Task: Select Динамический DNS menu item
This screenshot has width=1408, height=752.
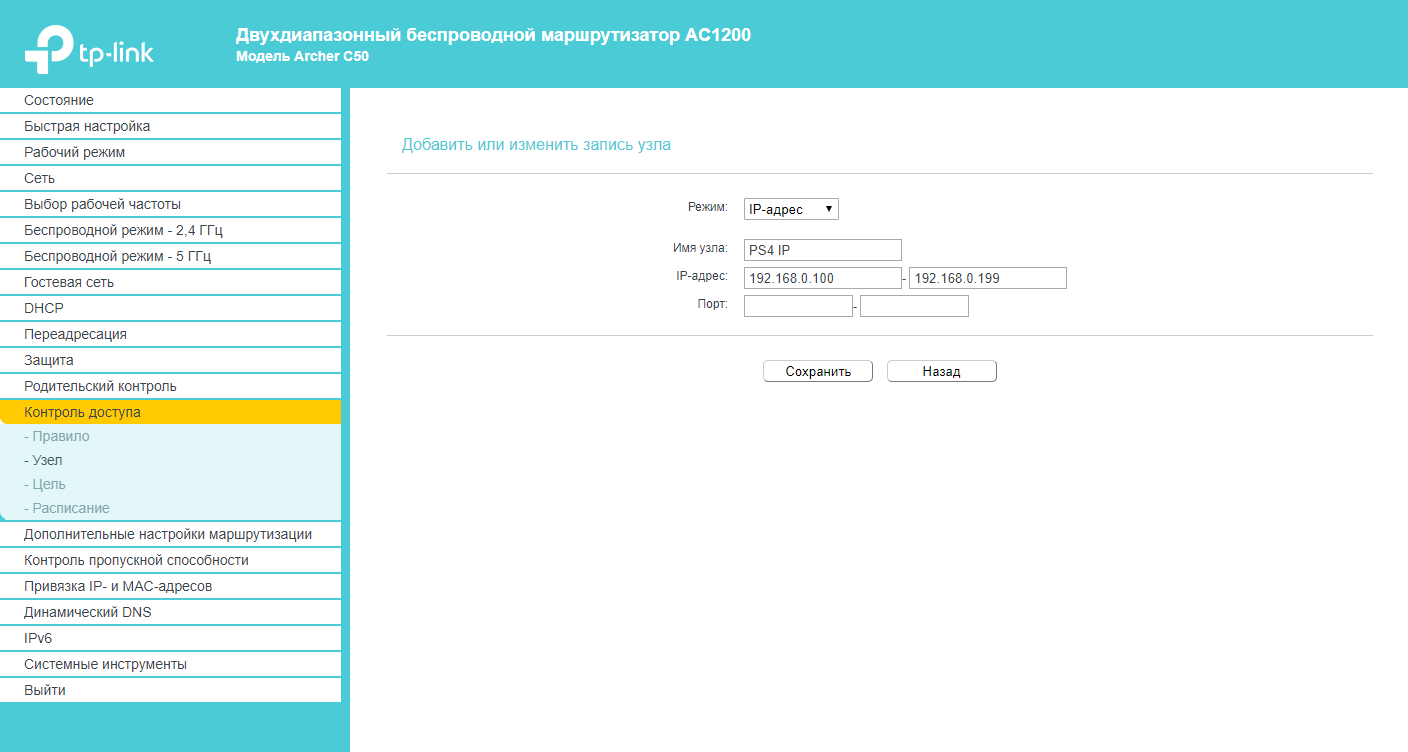Action: point(170,612)
